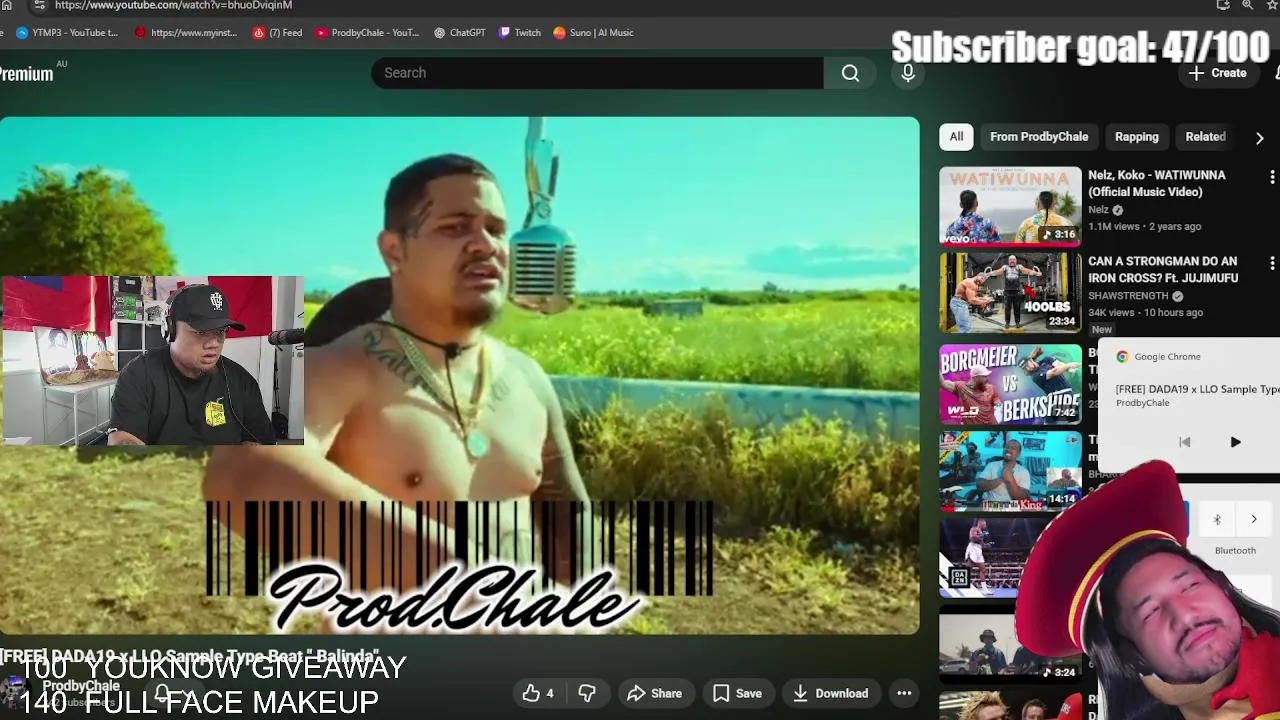The image size is (1280, 720).
Task: Expand Bluetooth options chevron in quick settings
Action: tap(1253, 520)
